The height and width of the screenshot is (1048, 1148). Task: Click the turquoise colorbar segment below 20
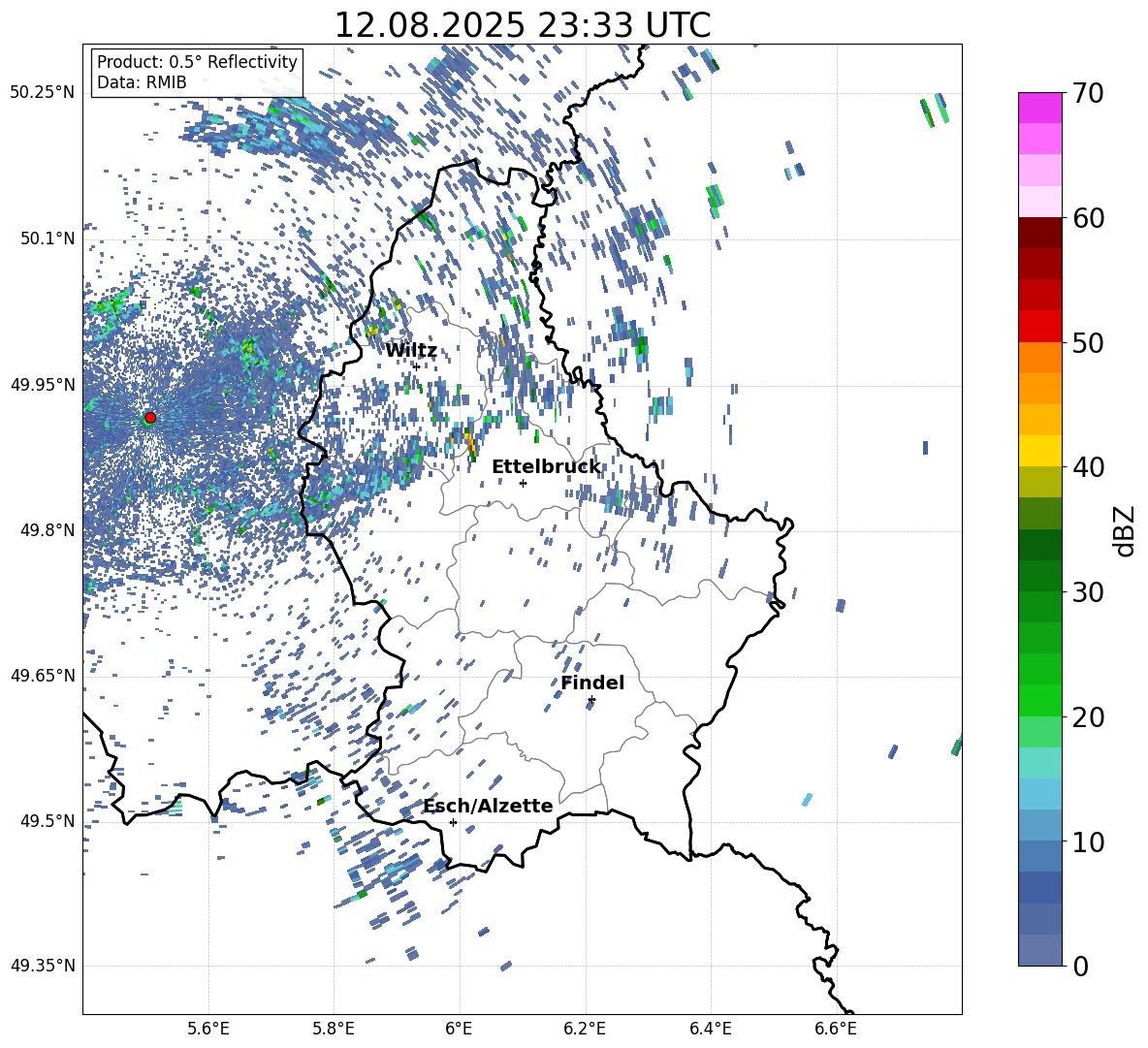(x=1039, y=763)
